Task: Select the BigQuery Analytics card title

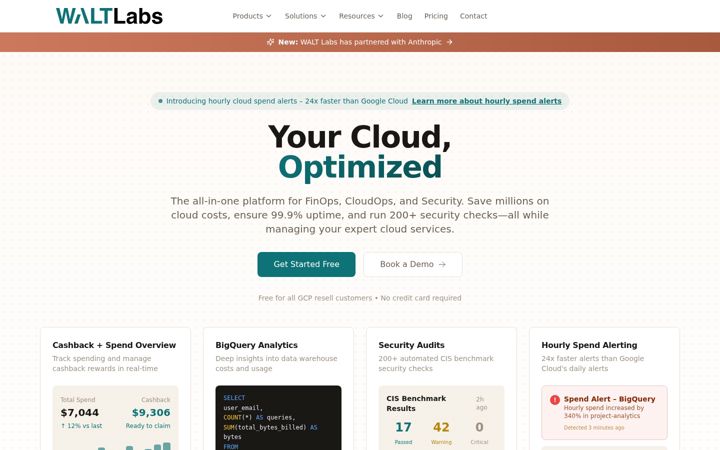Action: [x=256, y=345]
